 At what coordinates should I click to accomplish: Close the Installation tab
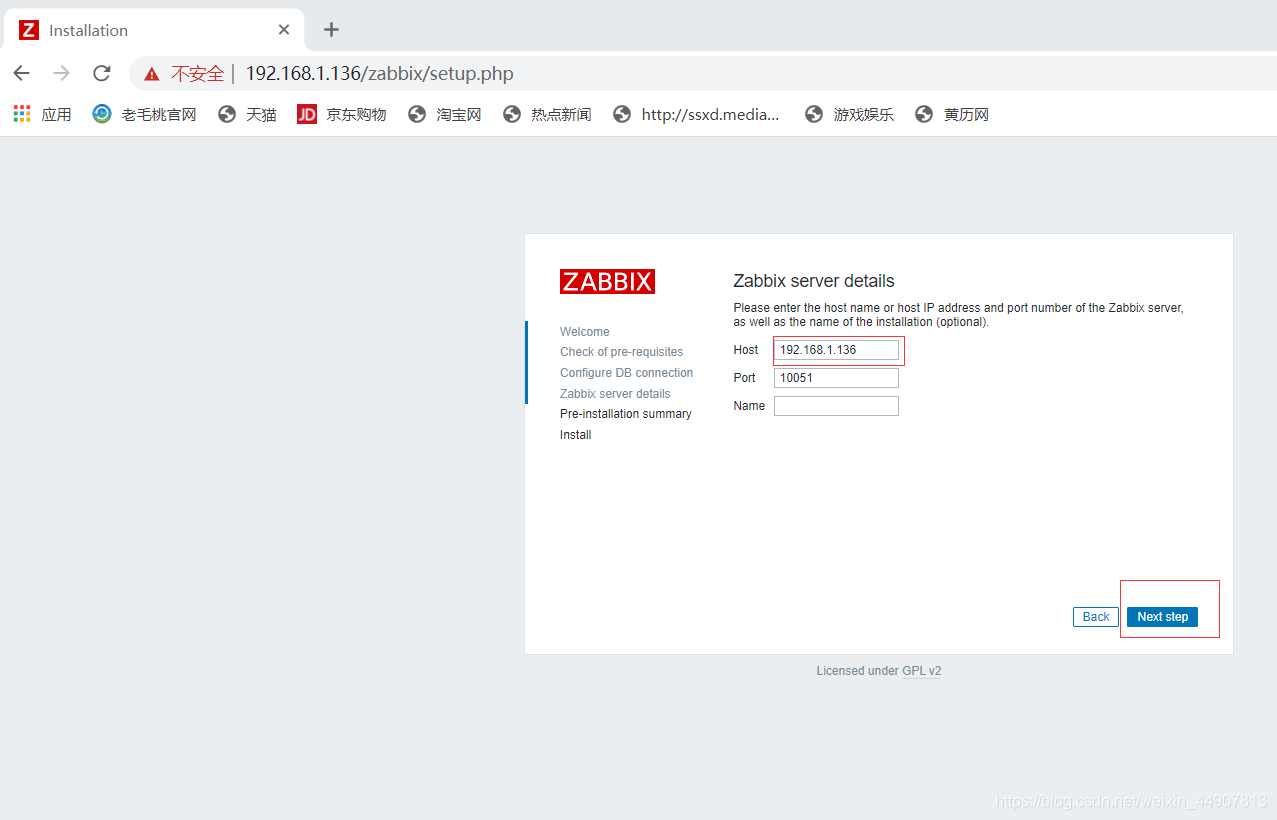284,30
